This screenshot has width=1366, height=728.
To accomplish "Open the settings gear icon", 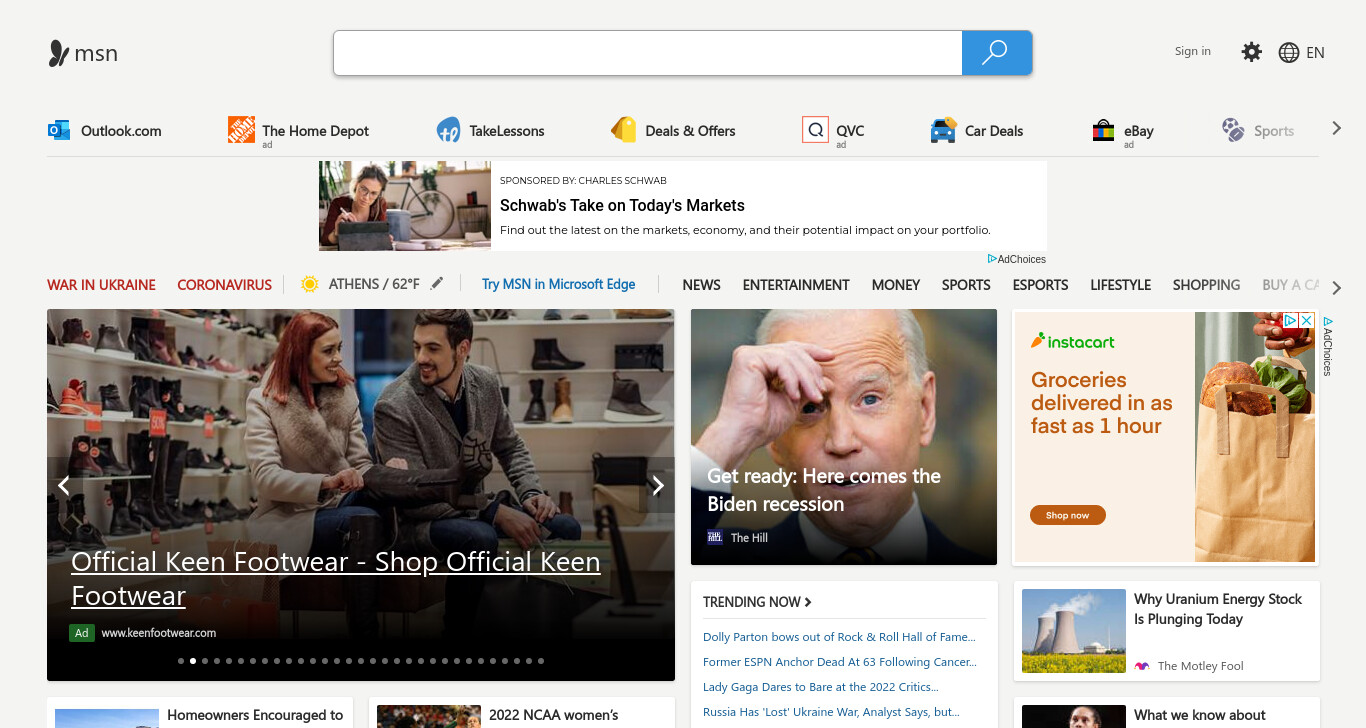I will click(x=1252, y=52).
